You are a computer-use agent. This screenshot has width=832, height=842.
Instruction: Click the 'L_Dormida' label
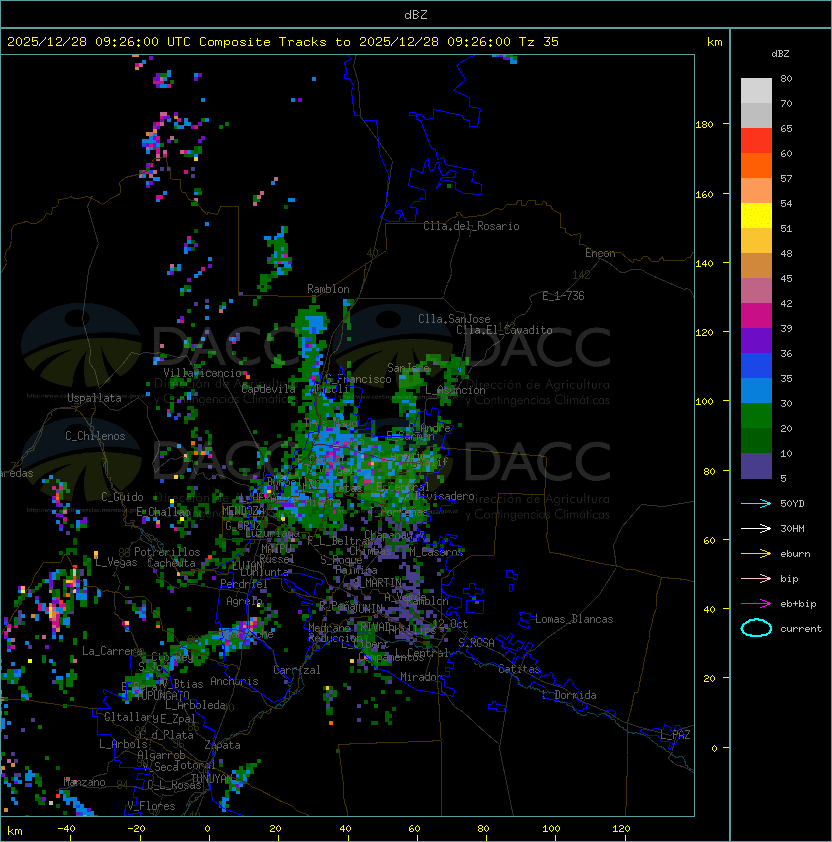click(x=570, y=695)
